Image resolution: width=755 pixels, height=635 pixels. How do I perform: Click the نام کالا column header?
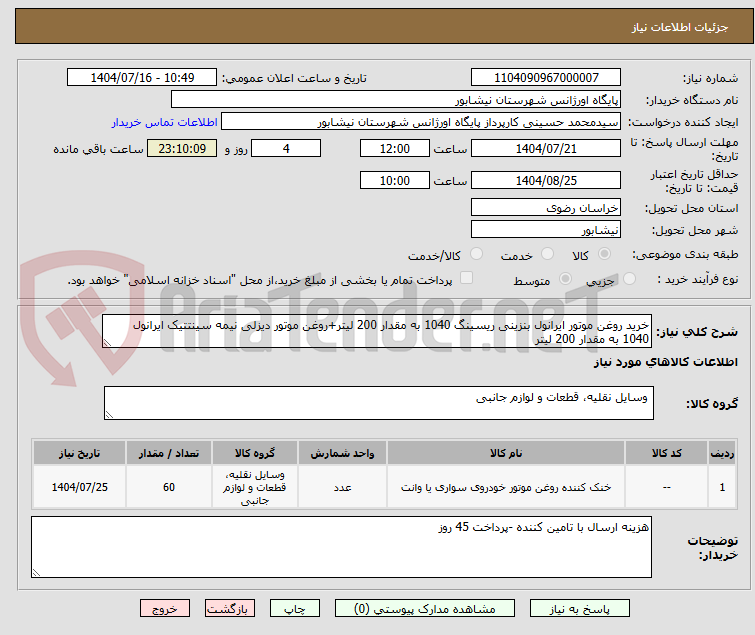(506, 453)
